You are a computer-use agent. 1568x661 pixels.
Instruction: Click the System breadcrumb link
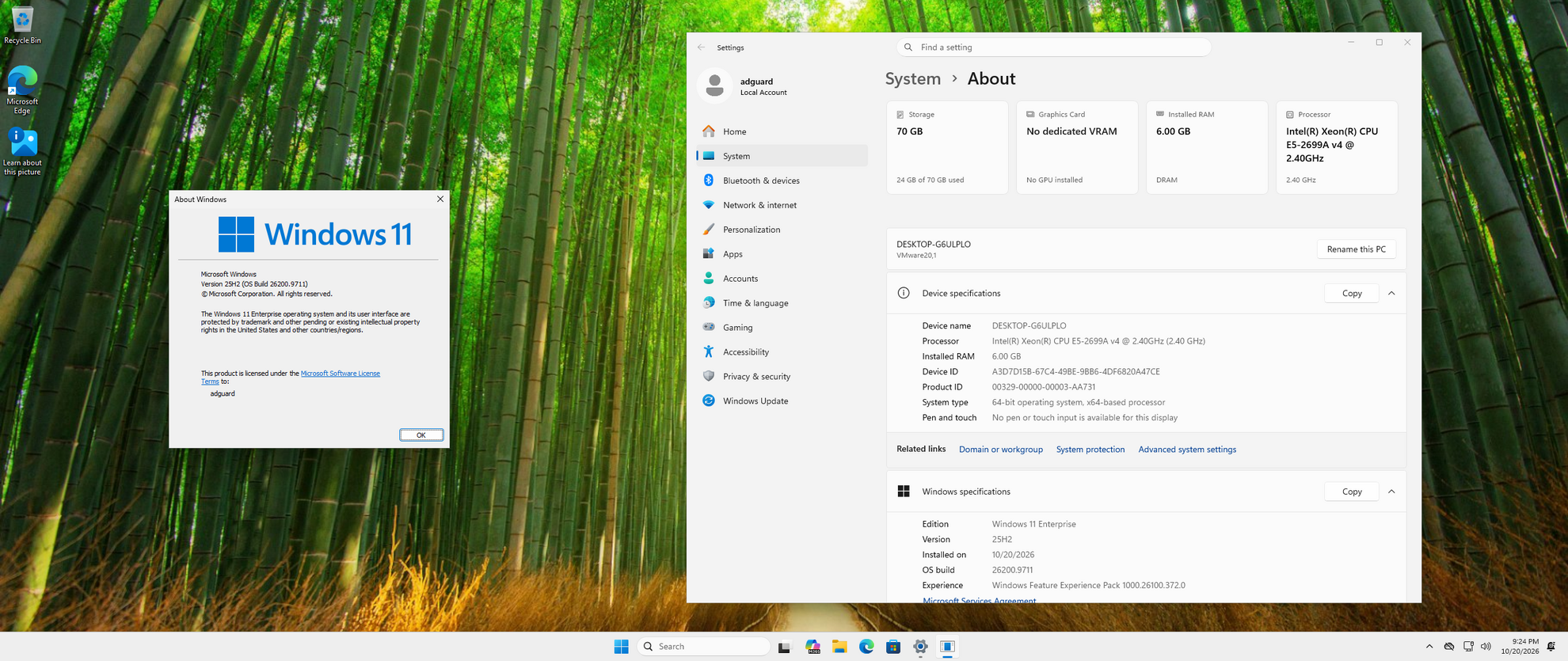tap(913, 78)
